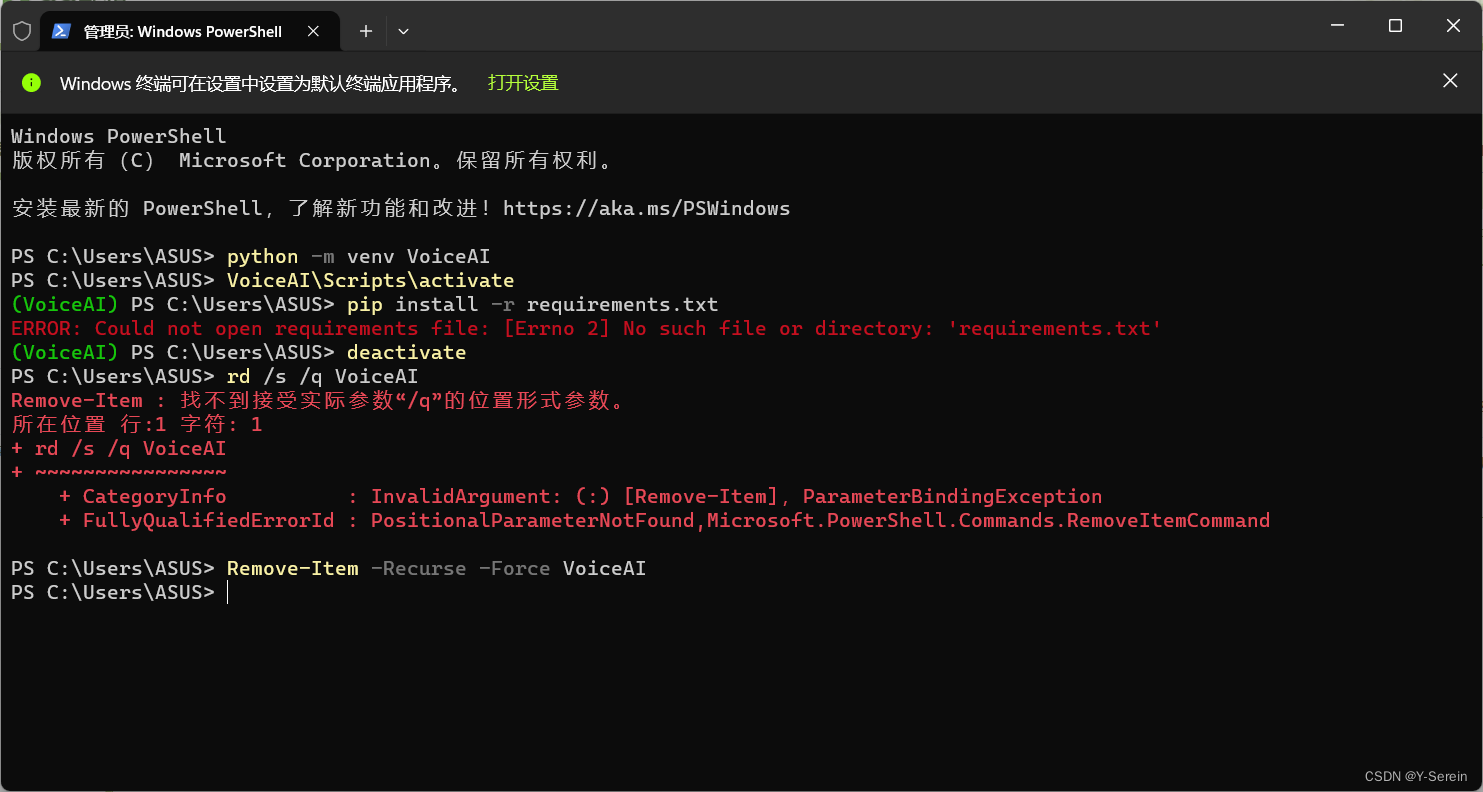Expand the new tab profile dropdown

click(x=403, y=31)
